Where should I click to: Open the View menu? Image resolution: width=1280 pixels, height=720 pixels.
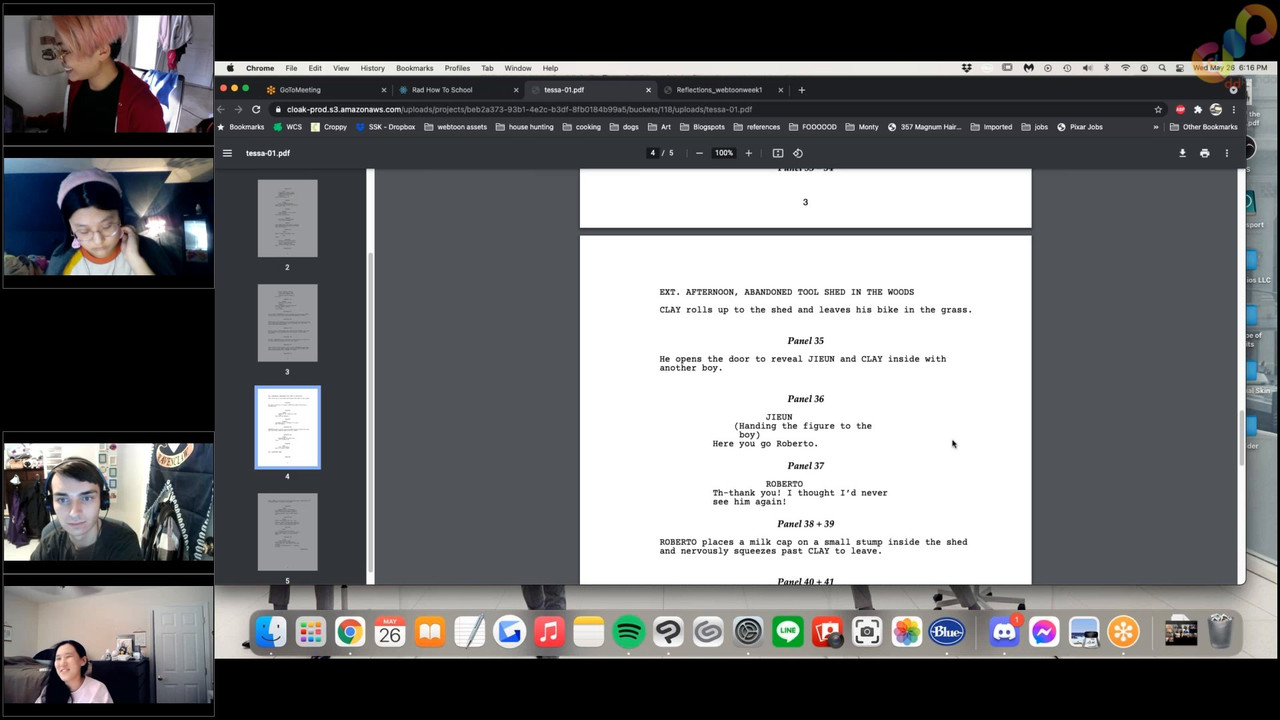click(341, 68)
